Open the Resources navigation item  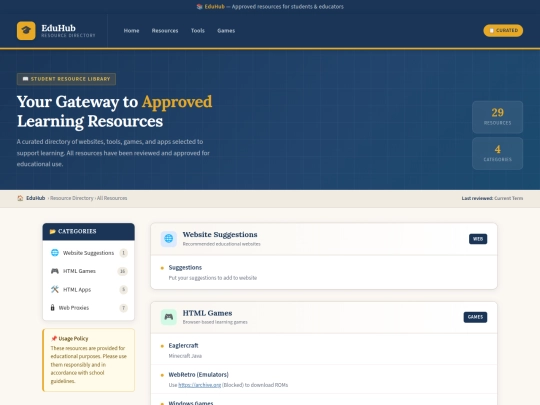165,31
